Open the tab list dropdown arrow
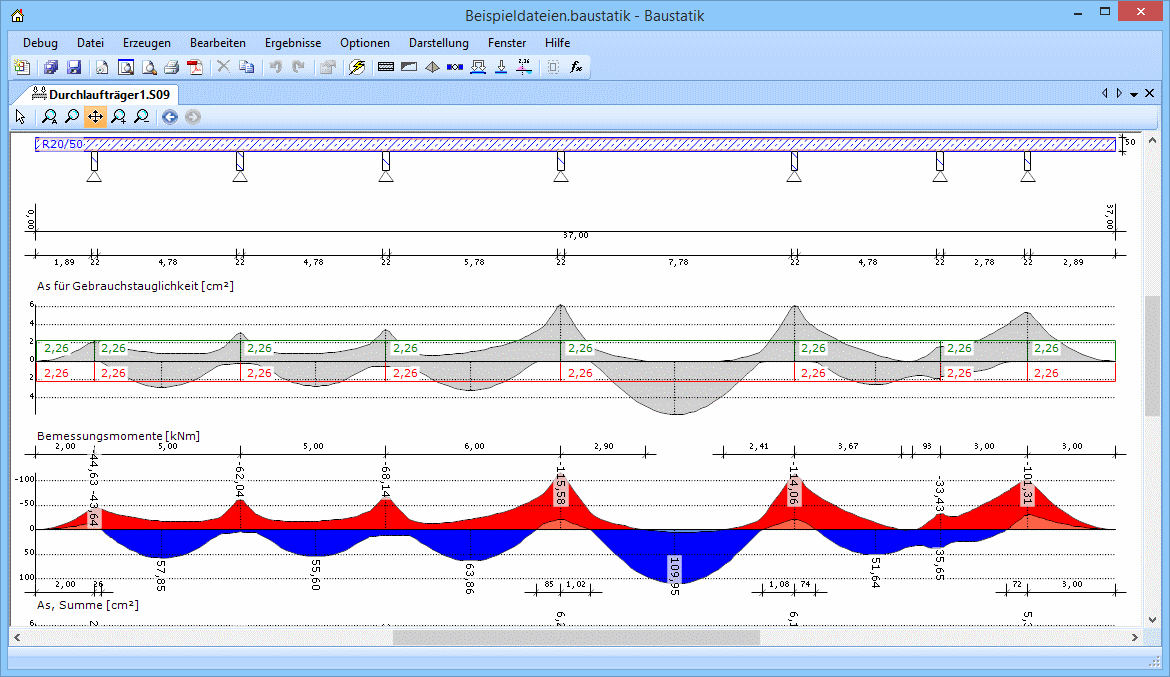Screen dimensions: 1170x677 coord(1134,94)
